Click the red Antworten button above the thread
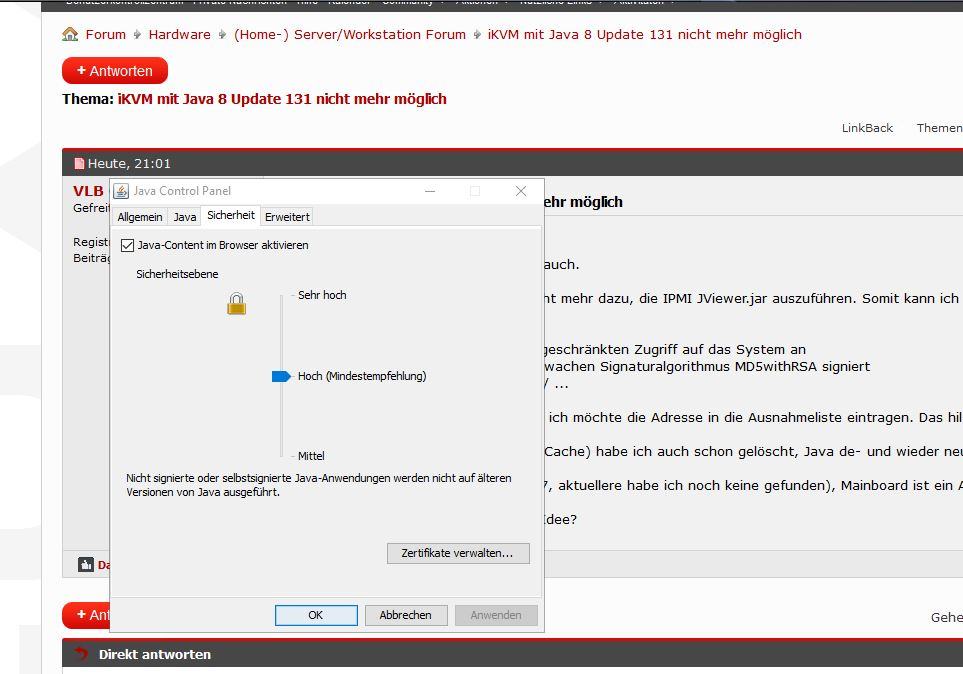The image size is (963, 674). tap(115, 71)
